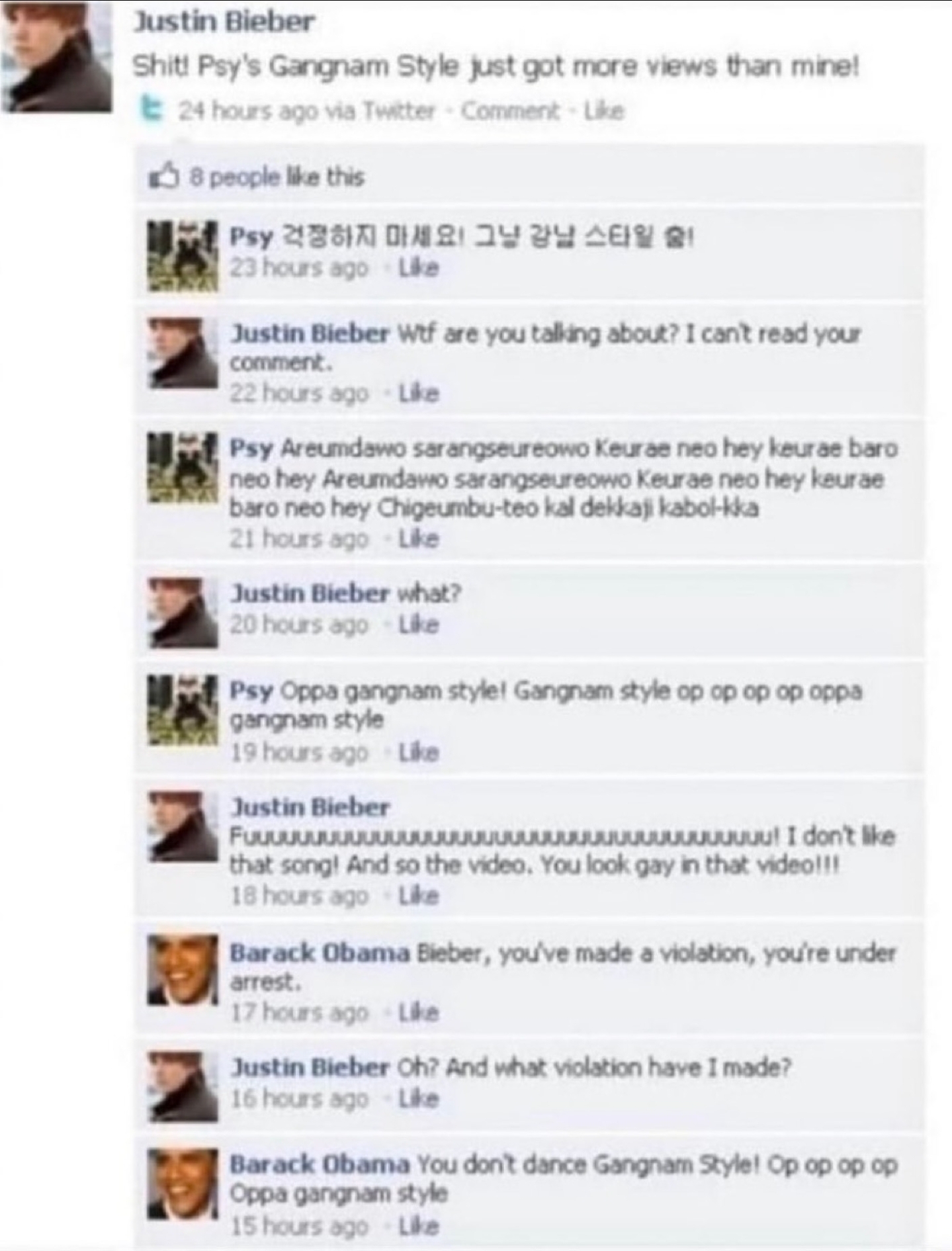Viewport: 952px width, 1251px height.
Task: Click Obama's avatar on the last comment
Action: coord(183,1184)
